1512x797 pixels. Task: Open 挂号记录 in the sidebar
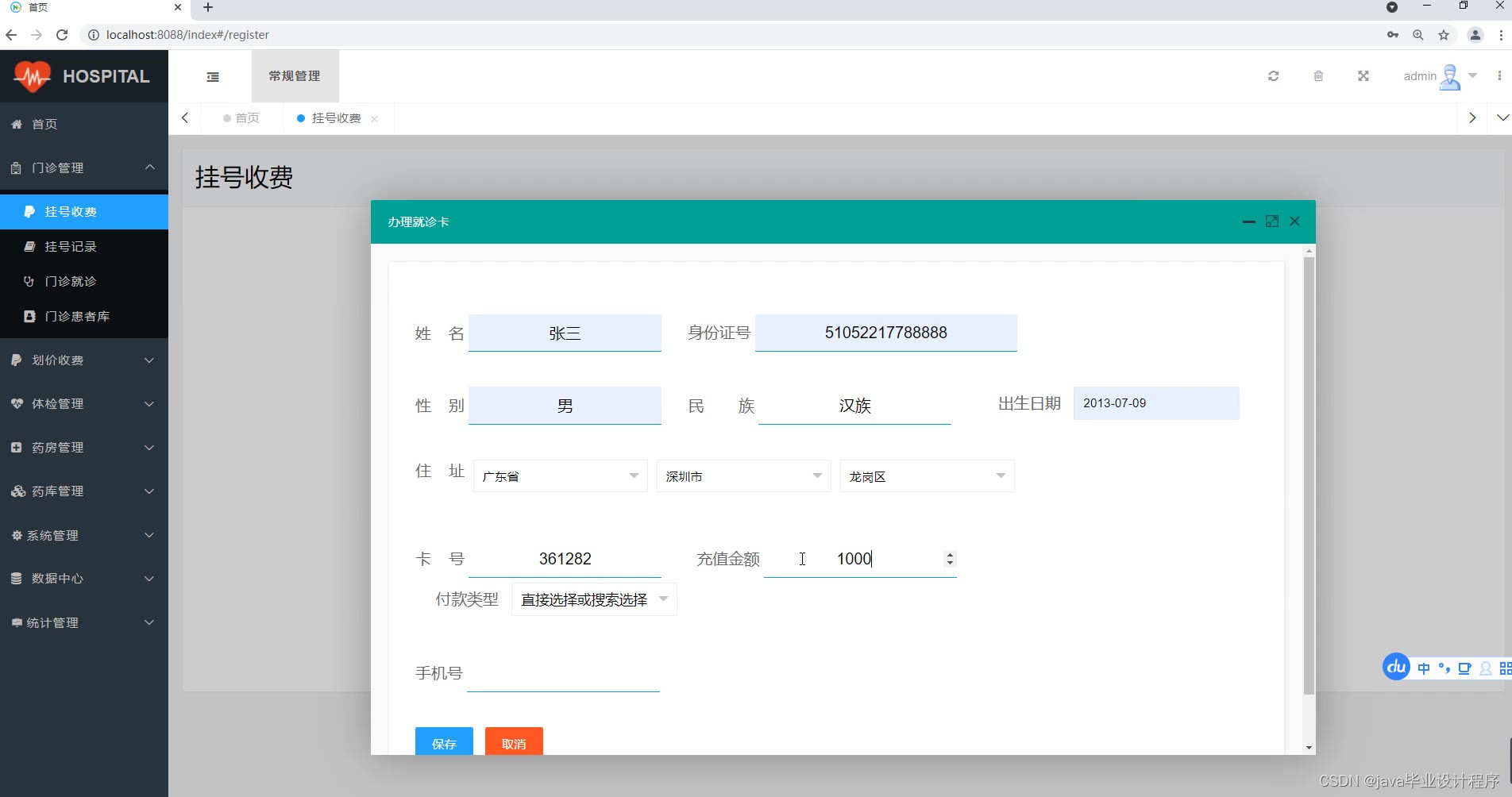[x=84, y=247]
